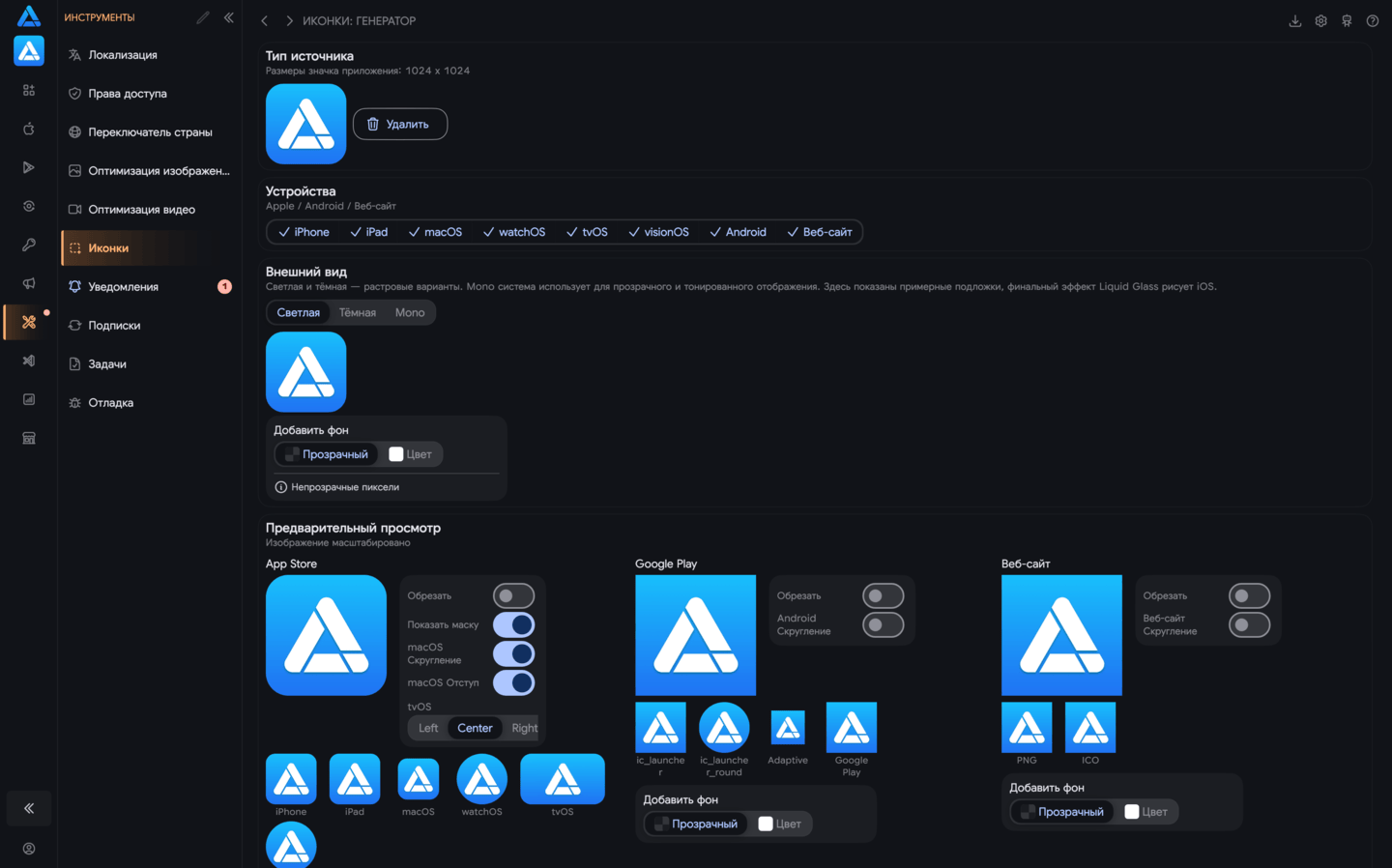The height and width of the screenshot is (868, 1392).
Task: Choose Цвет background under Внешний вид
Action: (x=410, y=454)
